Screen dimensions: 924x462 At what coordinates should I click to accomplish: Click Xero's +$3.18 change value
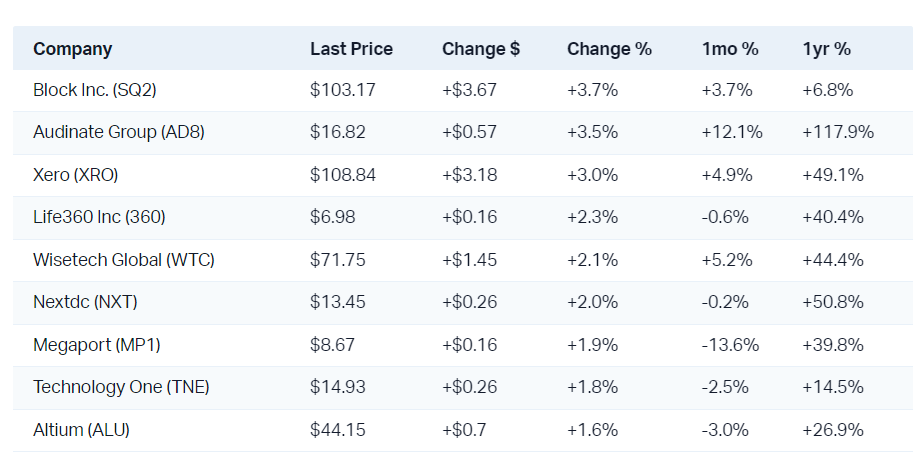tap(469, 175)
